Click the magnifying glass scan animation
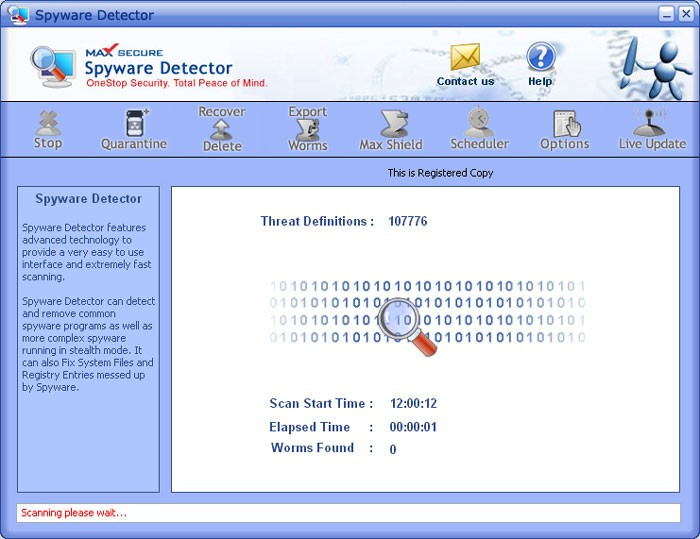Viewport: 700px width, 539px height. pyautogui.click(x=406, y=327)
